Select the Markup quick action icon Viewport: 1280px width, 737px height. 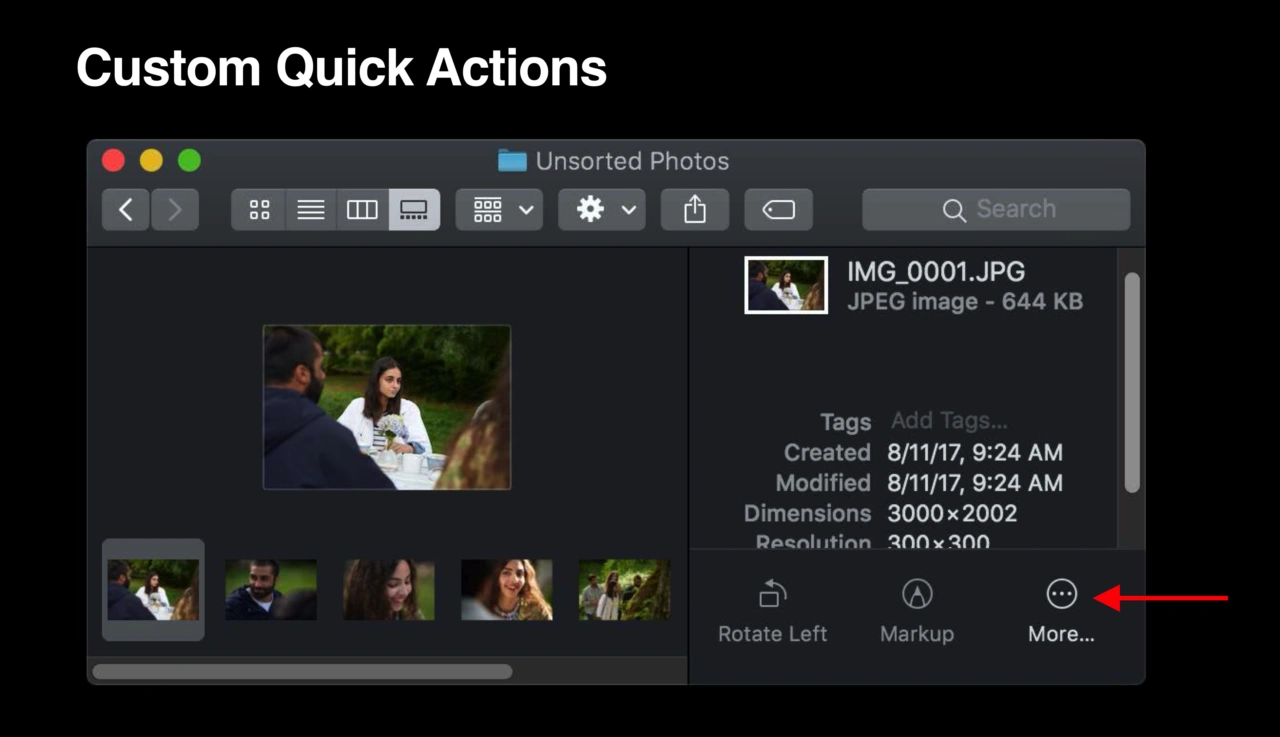click(916, 593)
